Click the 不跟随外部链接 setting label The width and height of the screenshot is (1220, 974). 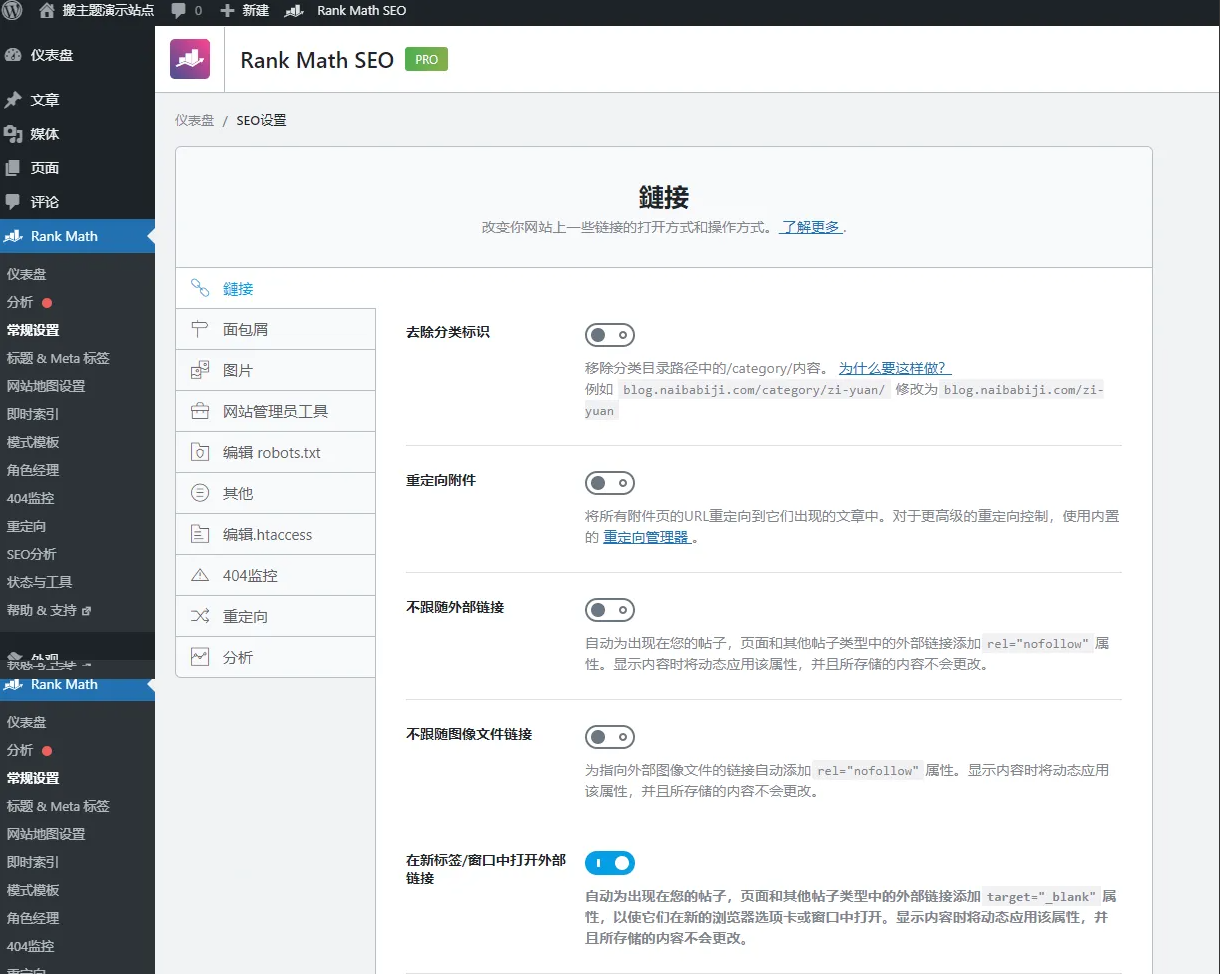(x=455, y=607)
